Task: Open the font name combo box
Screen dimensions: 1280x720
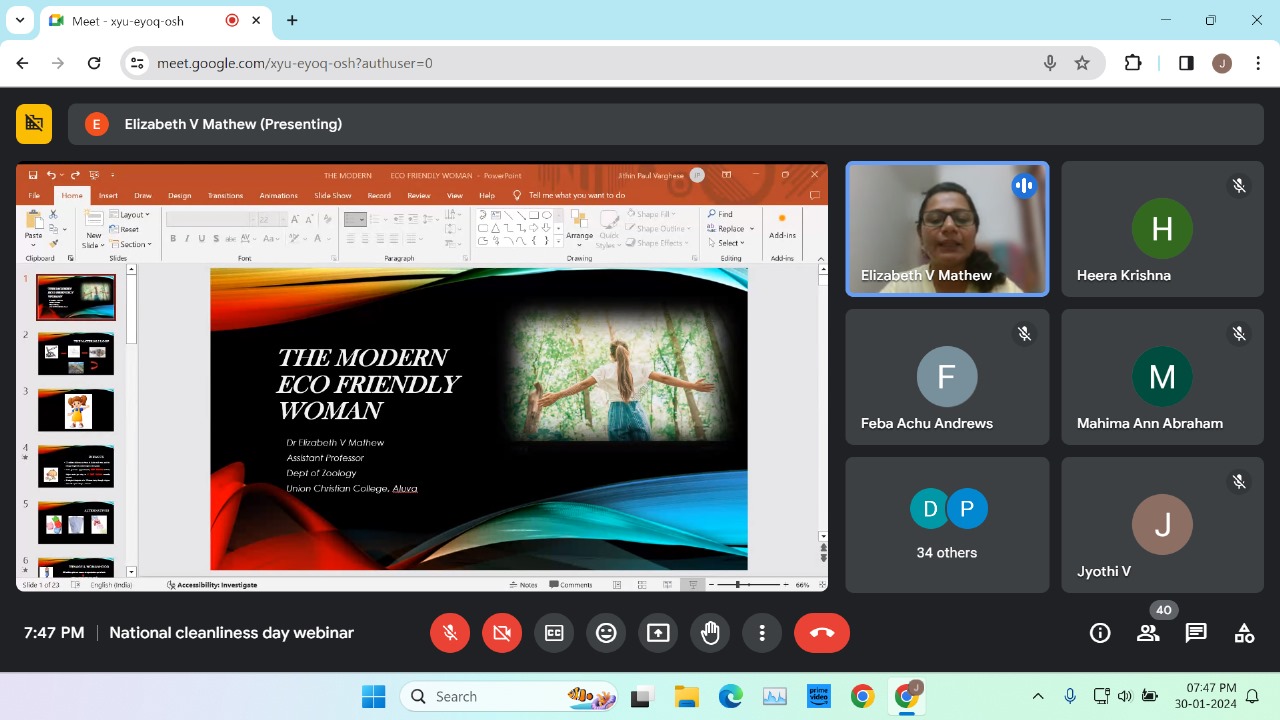Action: tap(211, 219)
